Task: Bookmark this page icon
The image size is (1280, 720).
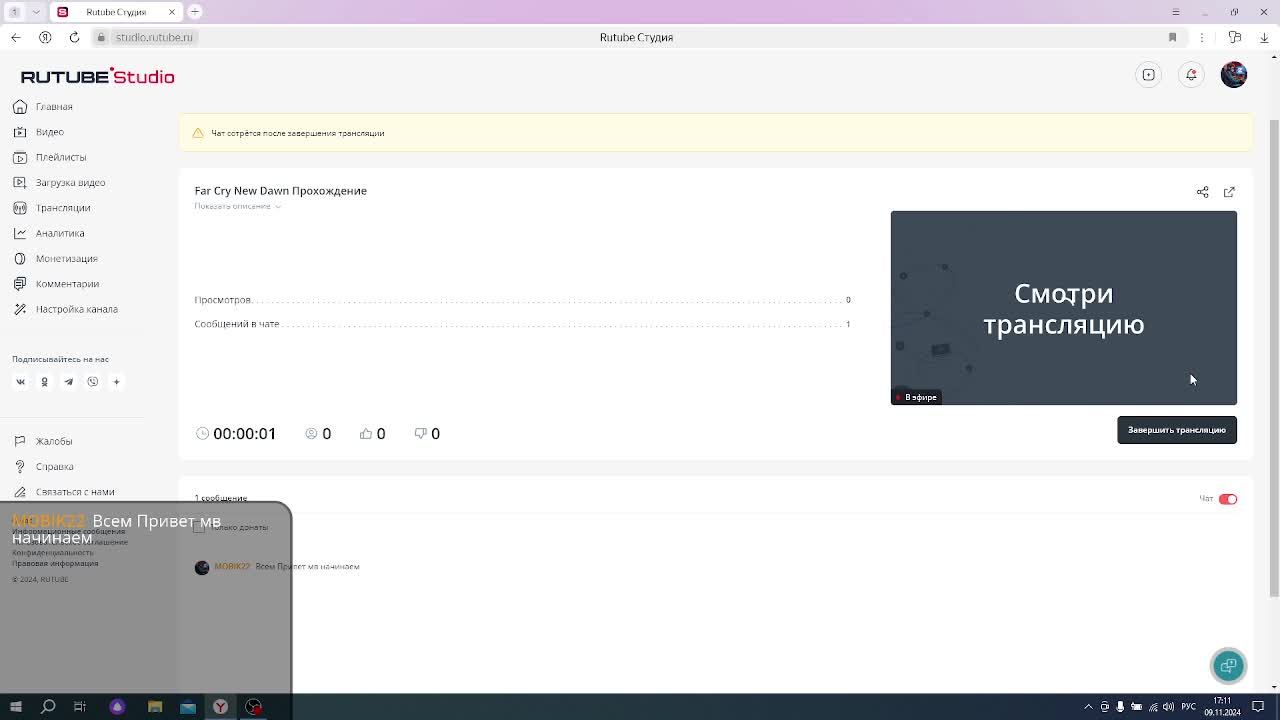Action: tap(1173, 37)
